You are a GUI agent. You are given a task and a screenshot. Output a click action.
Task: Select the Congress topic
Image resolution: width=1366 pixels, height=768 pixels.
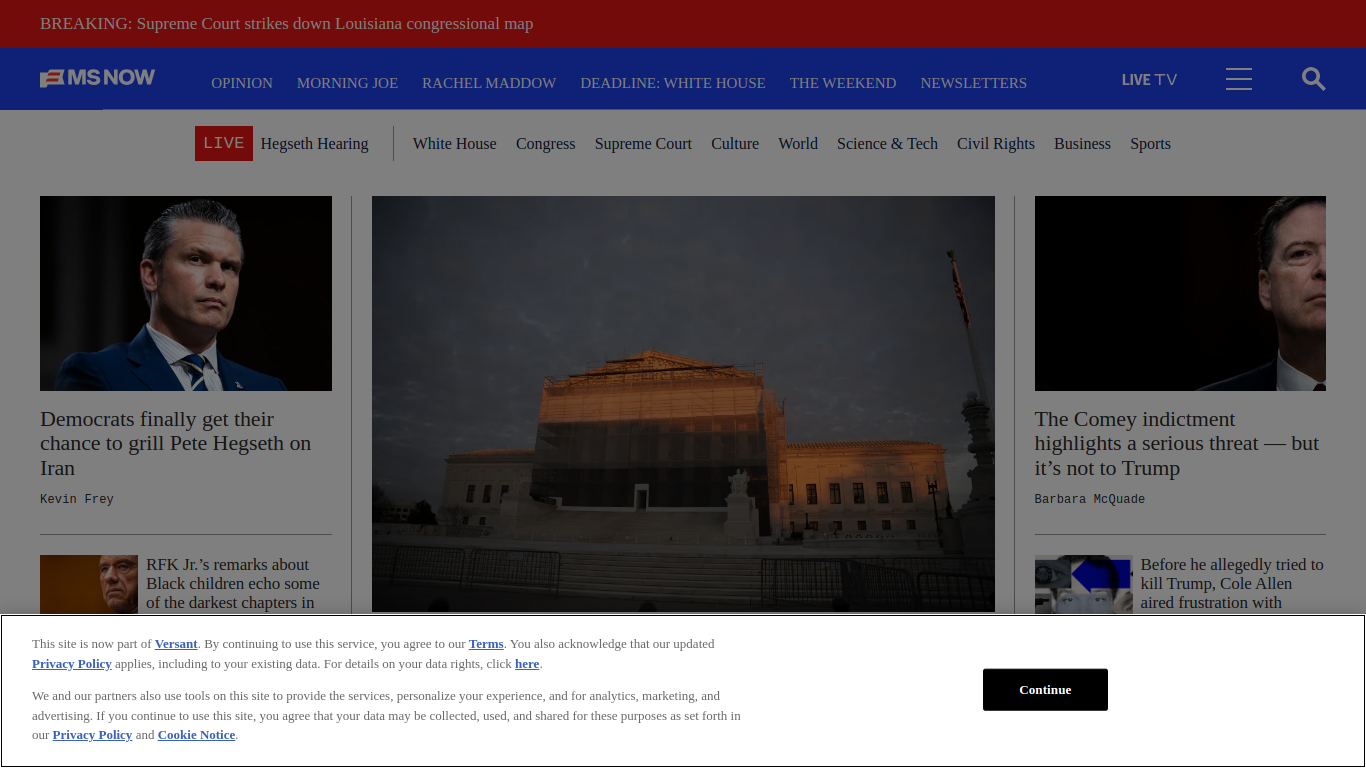(x=546, y=144)
